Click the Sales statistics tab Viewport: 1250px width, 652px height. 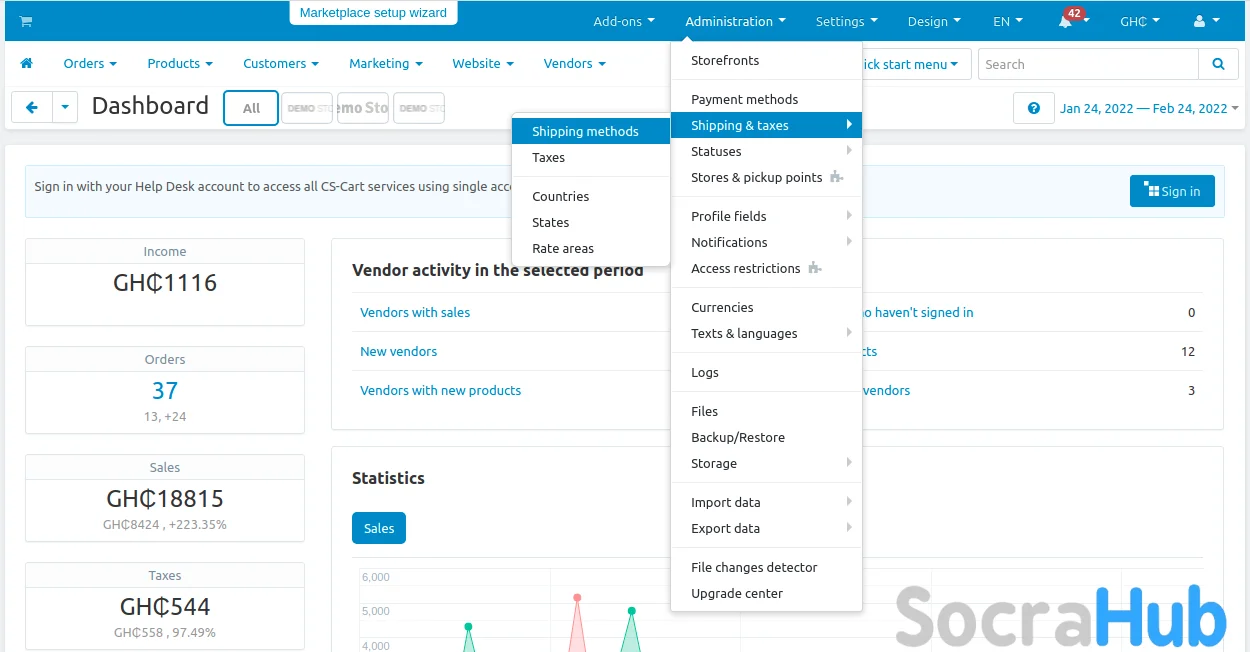[x=378, y=528]
